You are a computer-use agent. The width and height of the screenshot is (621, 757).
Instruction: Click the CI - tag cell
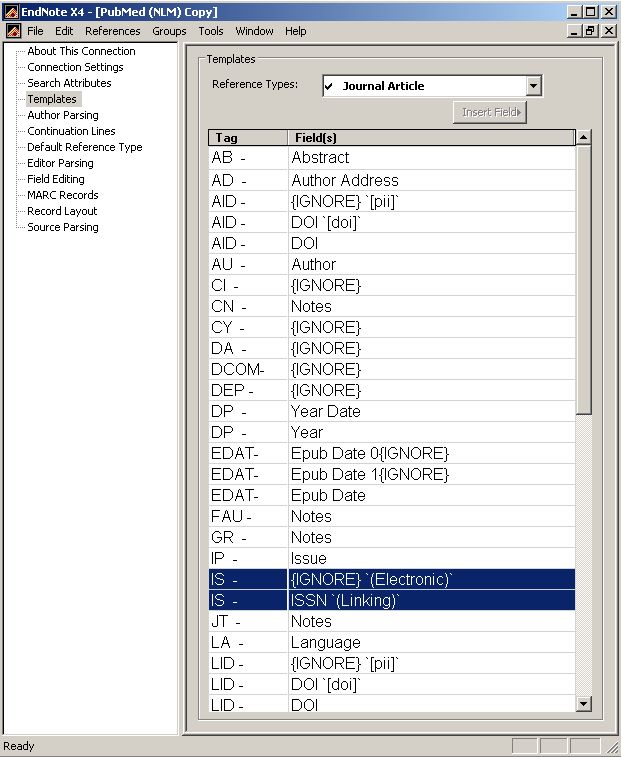click(248, 285)
